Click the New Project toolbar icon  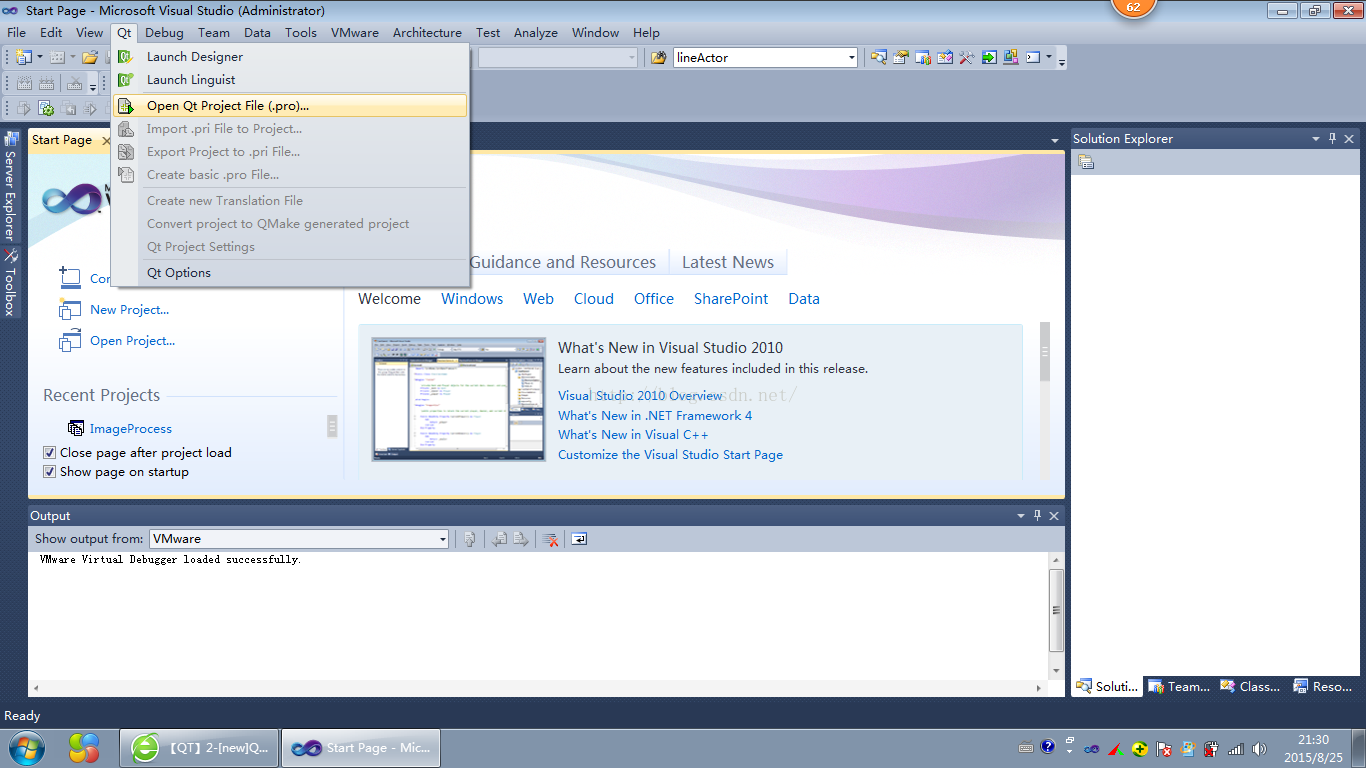(x=23, y=57)
